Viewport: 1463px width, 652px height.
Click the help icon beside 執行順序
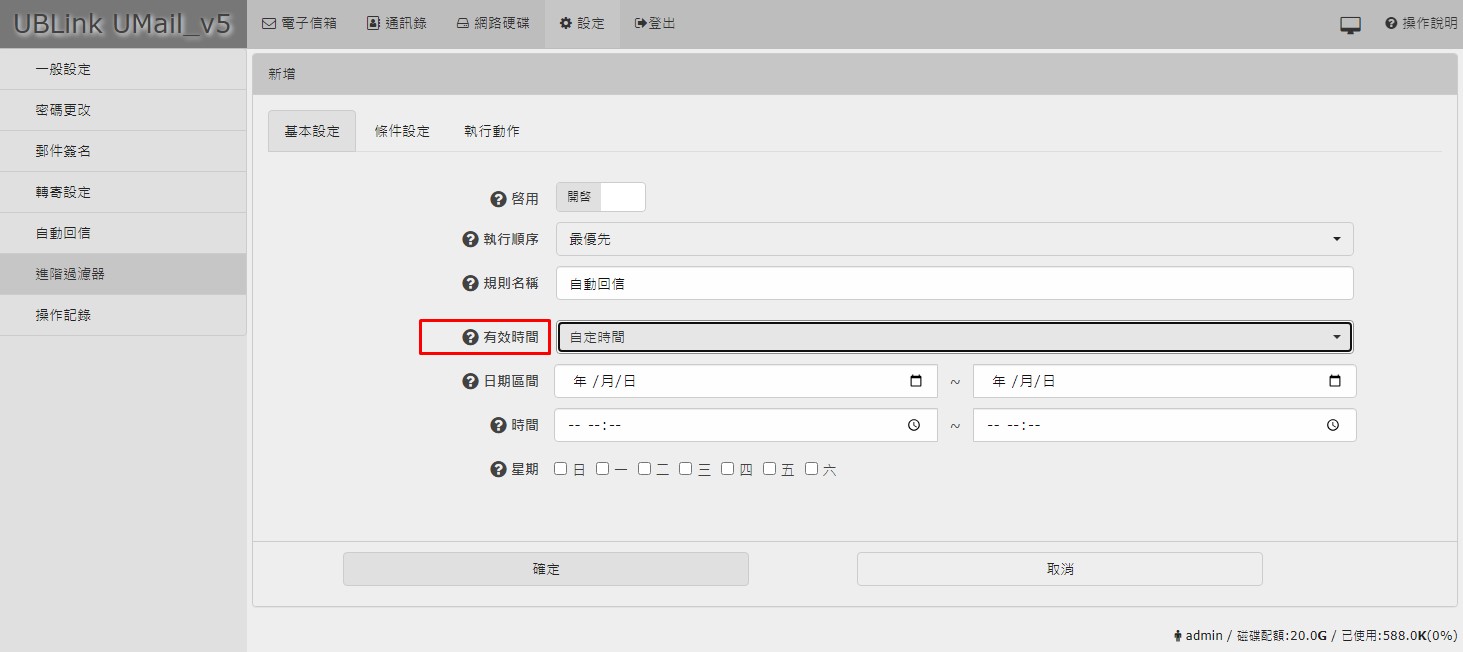click(x=470, y=240)
